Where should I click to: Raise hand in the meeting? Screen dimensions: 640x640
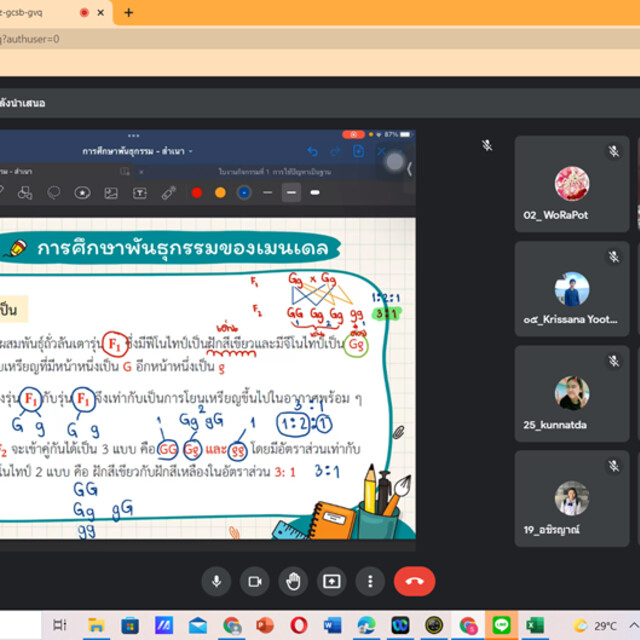point(293,581)
